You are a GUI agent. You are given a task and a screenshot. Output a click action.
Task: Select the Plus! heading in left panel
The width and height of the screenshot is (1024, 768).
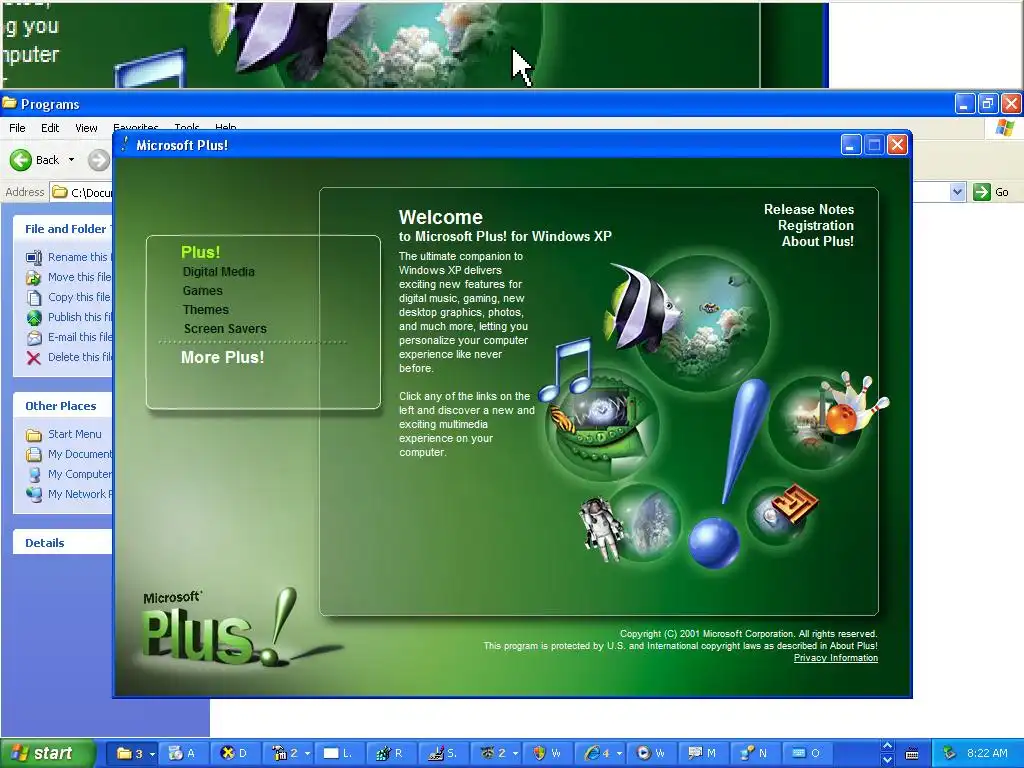click(200, 252)
